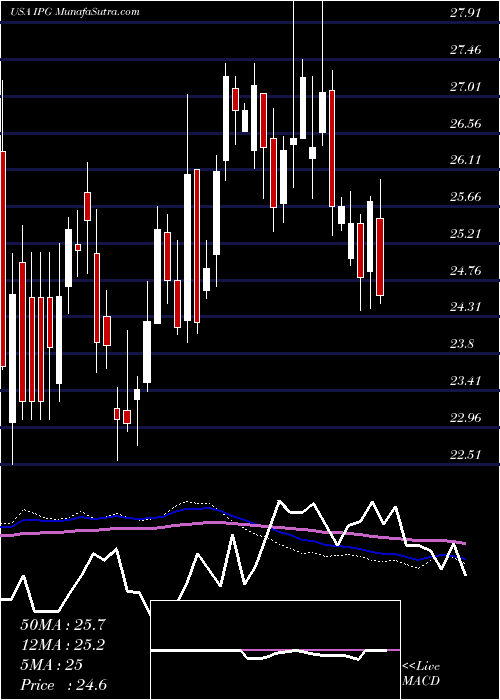Screen dimensions: 500x700
Task: Click the 23.41 price axis label
Action: click(466, 381)
